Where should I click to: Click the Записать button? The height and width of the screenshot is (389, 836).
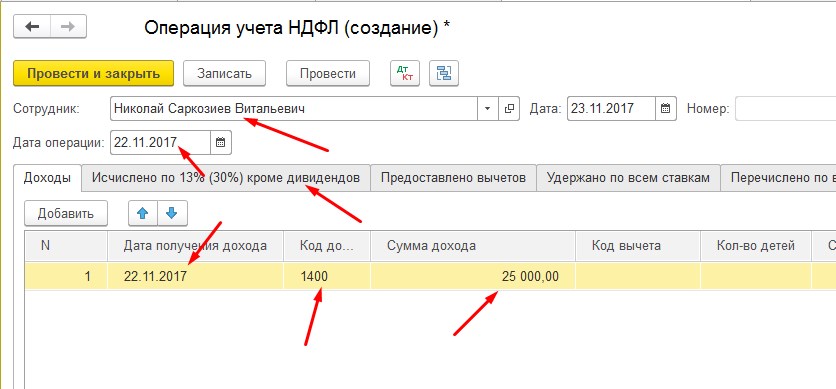coord(224,73)
